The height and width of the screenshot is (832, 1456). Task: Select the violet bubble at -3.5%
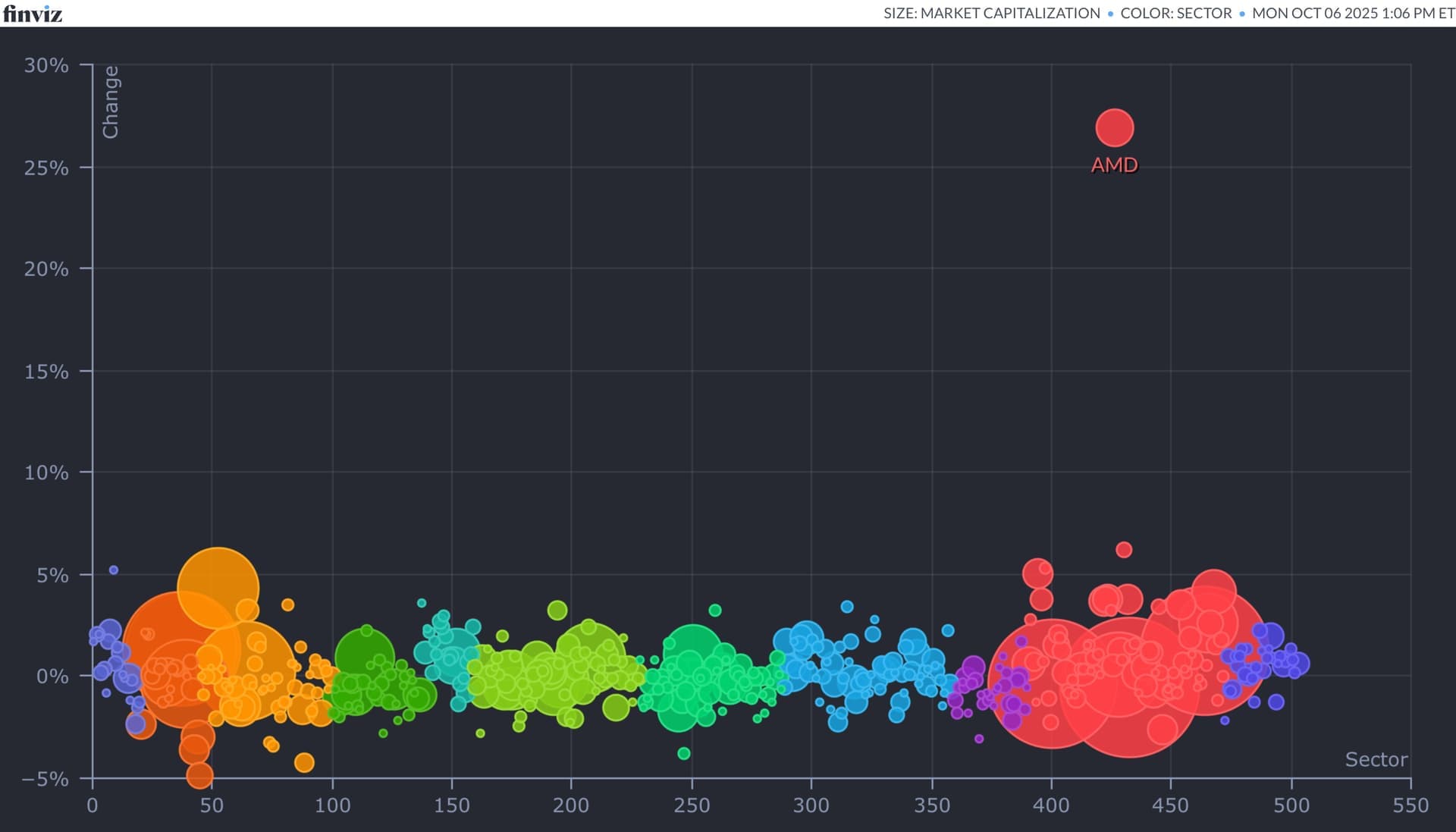[x=979, y=739]
